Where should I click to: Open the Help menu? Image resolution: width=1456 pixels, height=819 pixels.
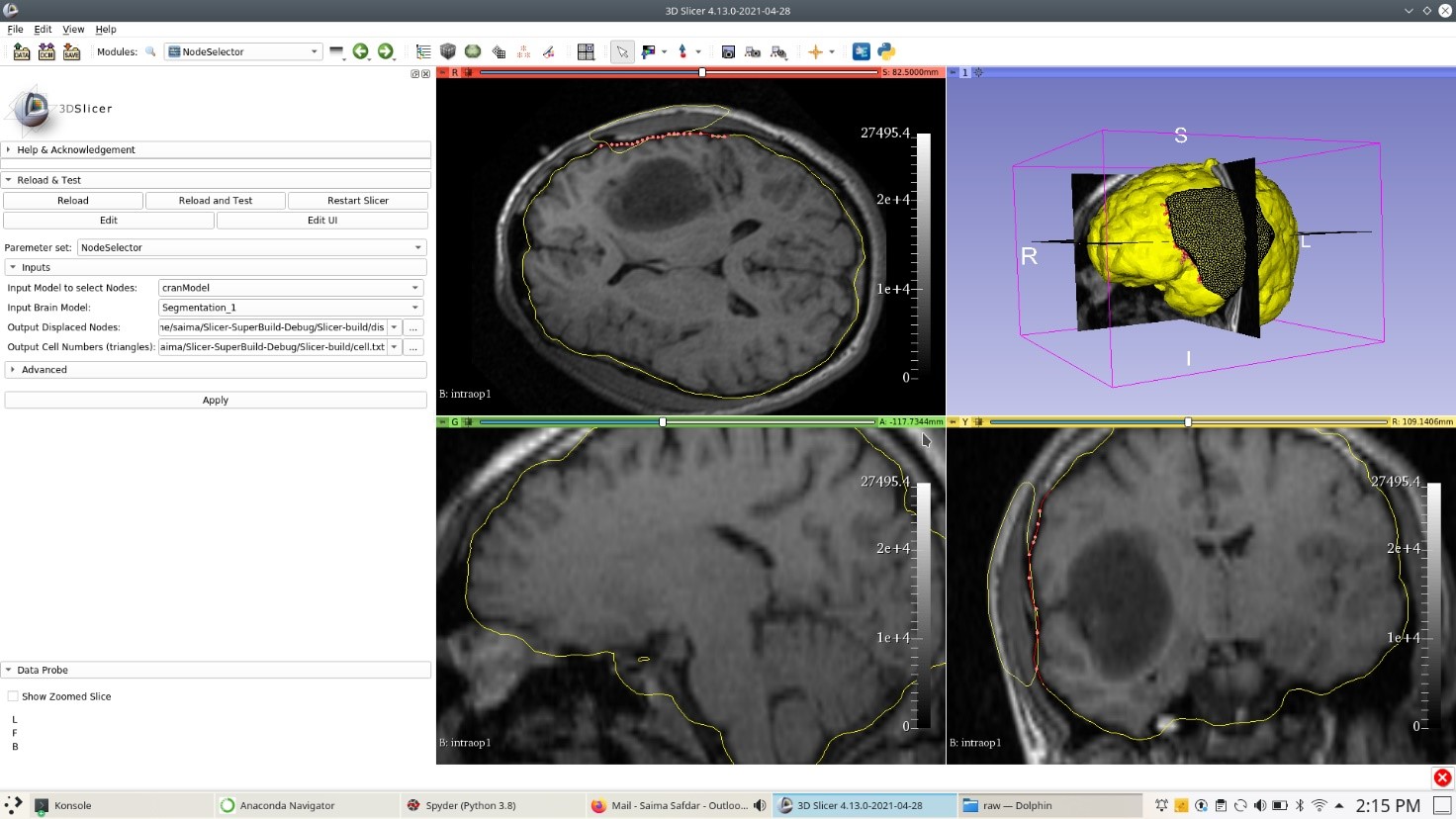(x=106, y=30)
